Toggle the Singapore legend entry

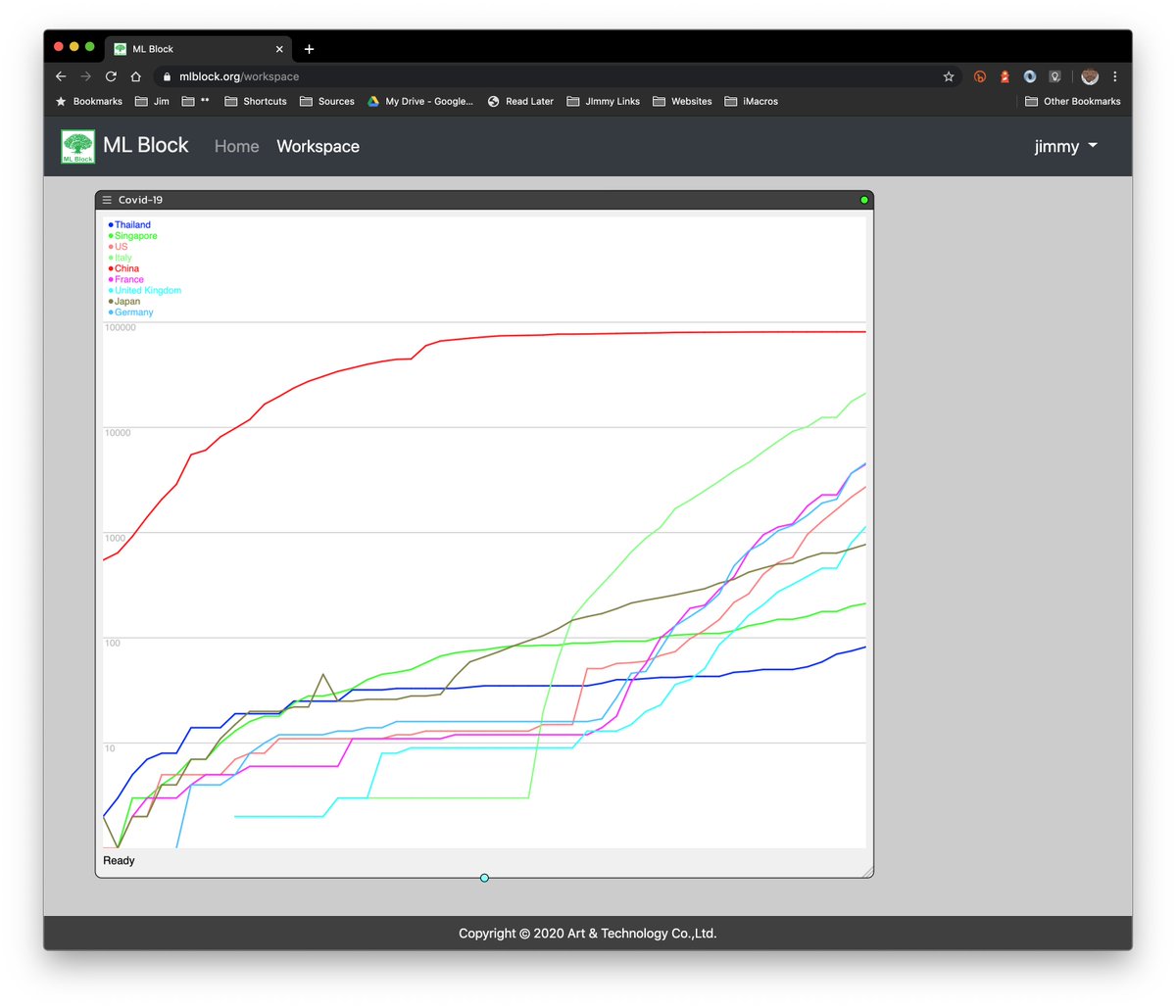tap(132, 236)
